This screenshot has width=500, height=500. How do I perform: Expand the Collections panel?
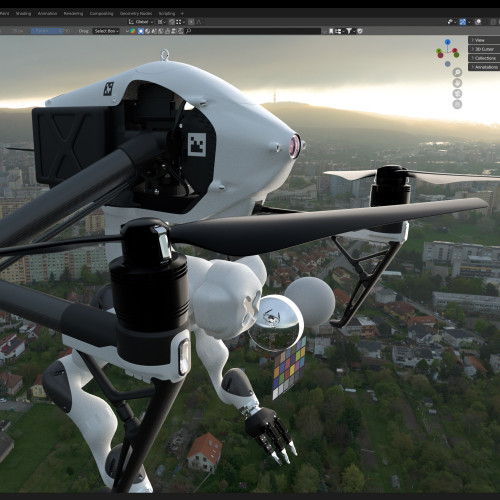484,58
